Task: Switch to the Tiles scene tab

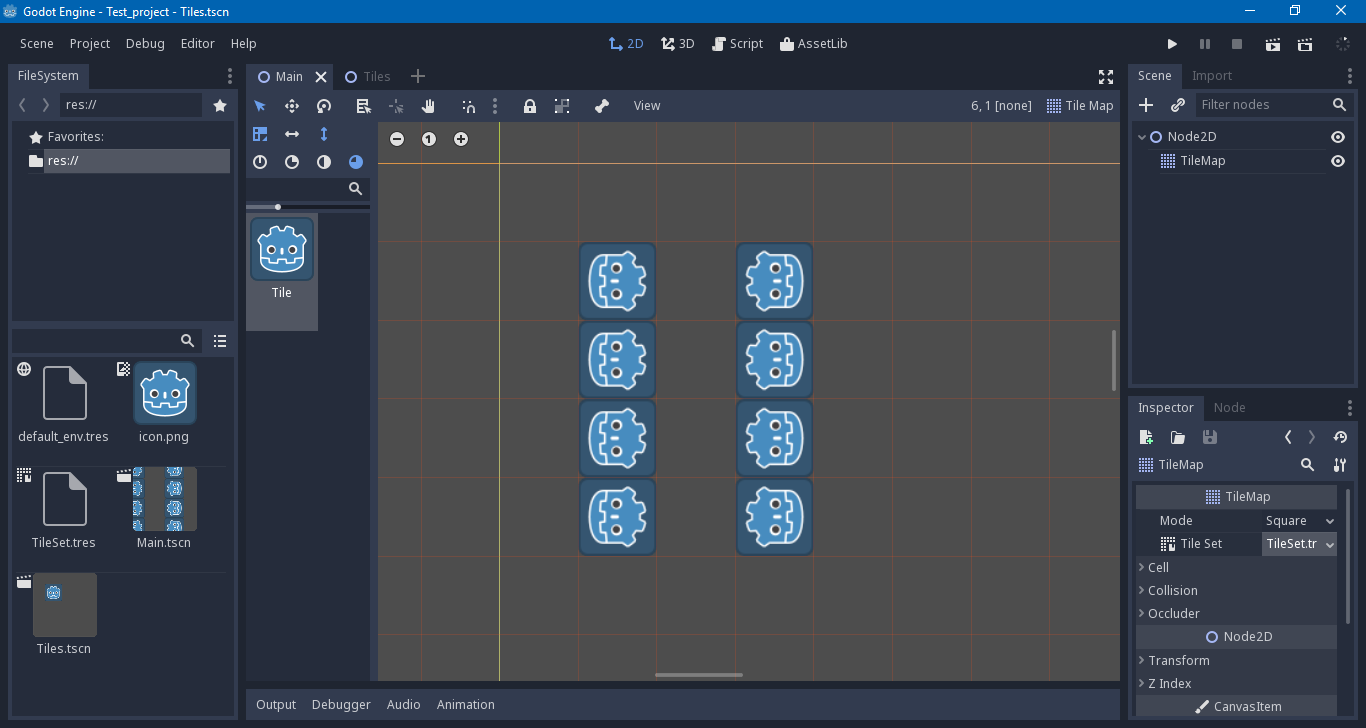Action: pyautogui.click(x=367, y=77)
